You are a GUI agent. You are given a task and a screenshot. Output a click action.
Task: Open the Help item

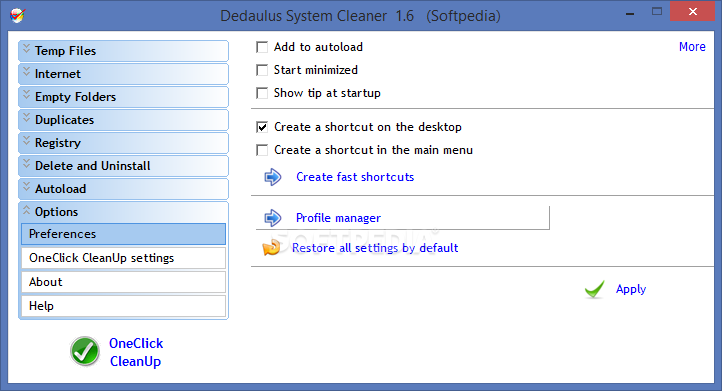click(123, 306)
